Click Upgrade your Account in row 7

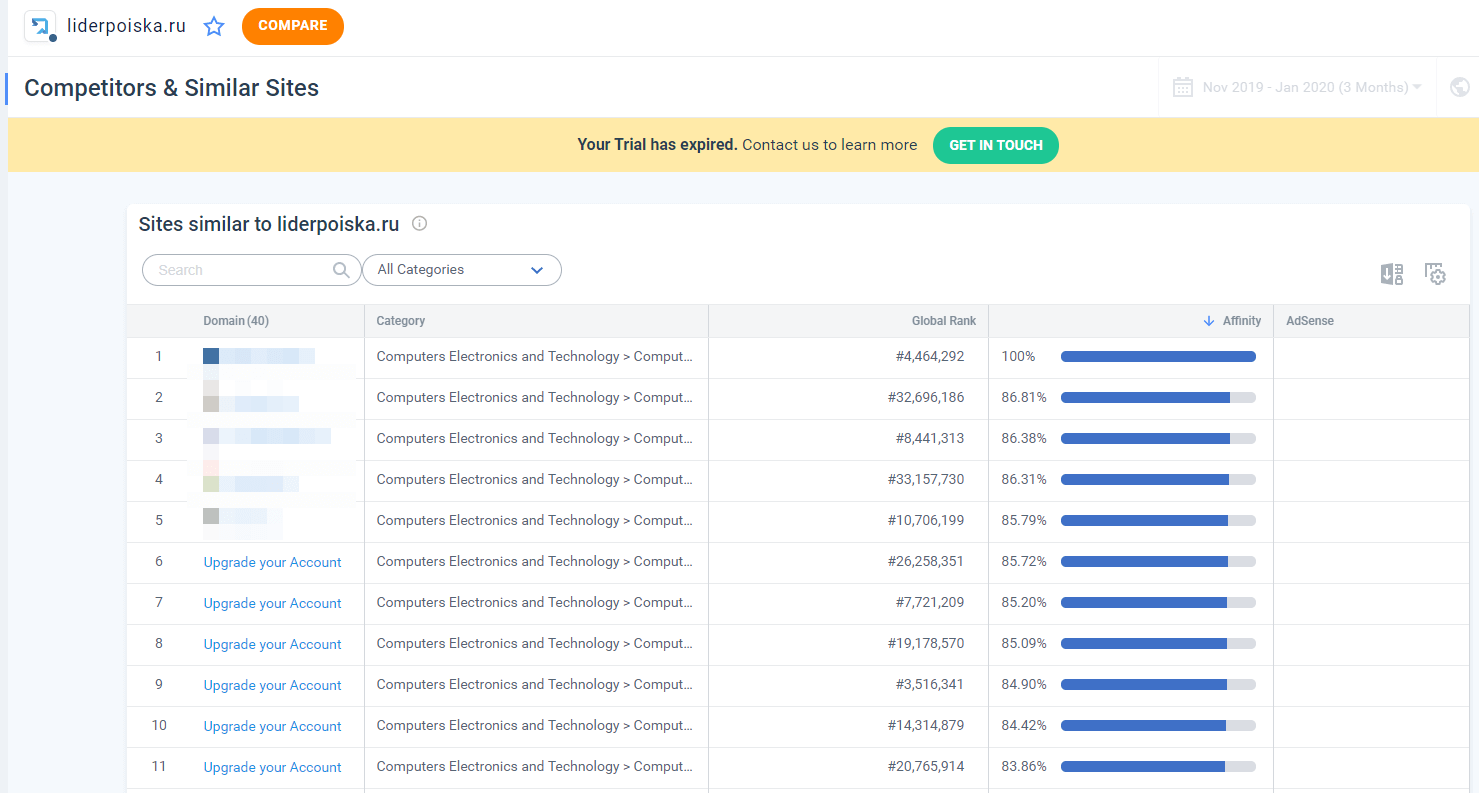click(273, 603)
